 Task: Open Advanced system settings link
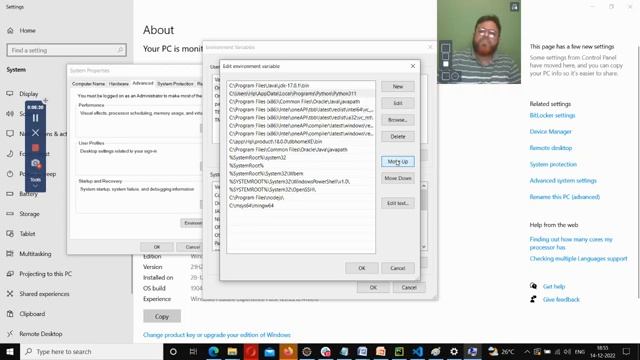[563, 181]
